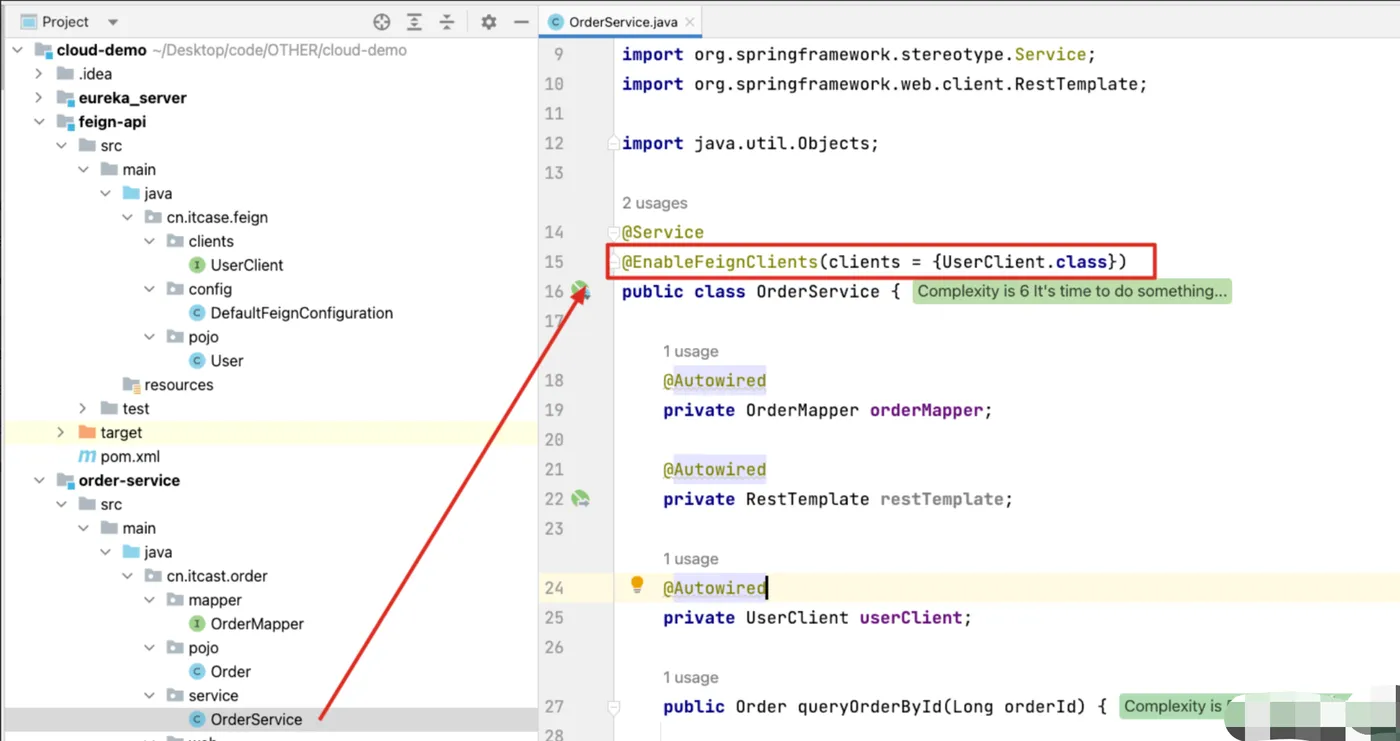Collapse the order-service module
This screenshot has width=1400, height=741.
pos(39,480)
